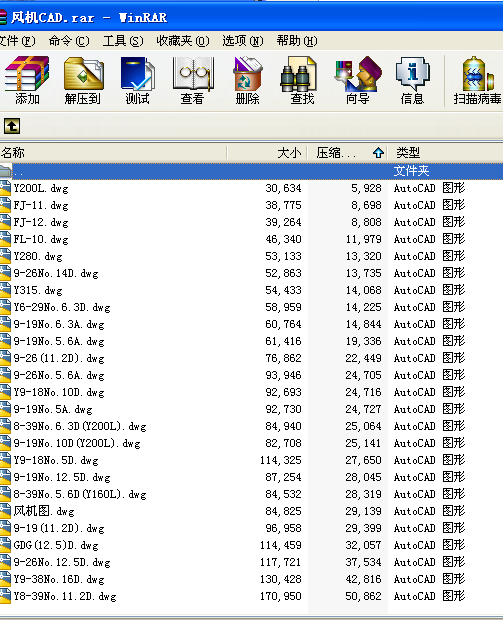Sort by 类型 column header
This screenshot has width=503, height=620.
(446, 153)
